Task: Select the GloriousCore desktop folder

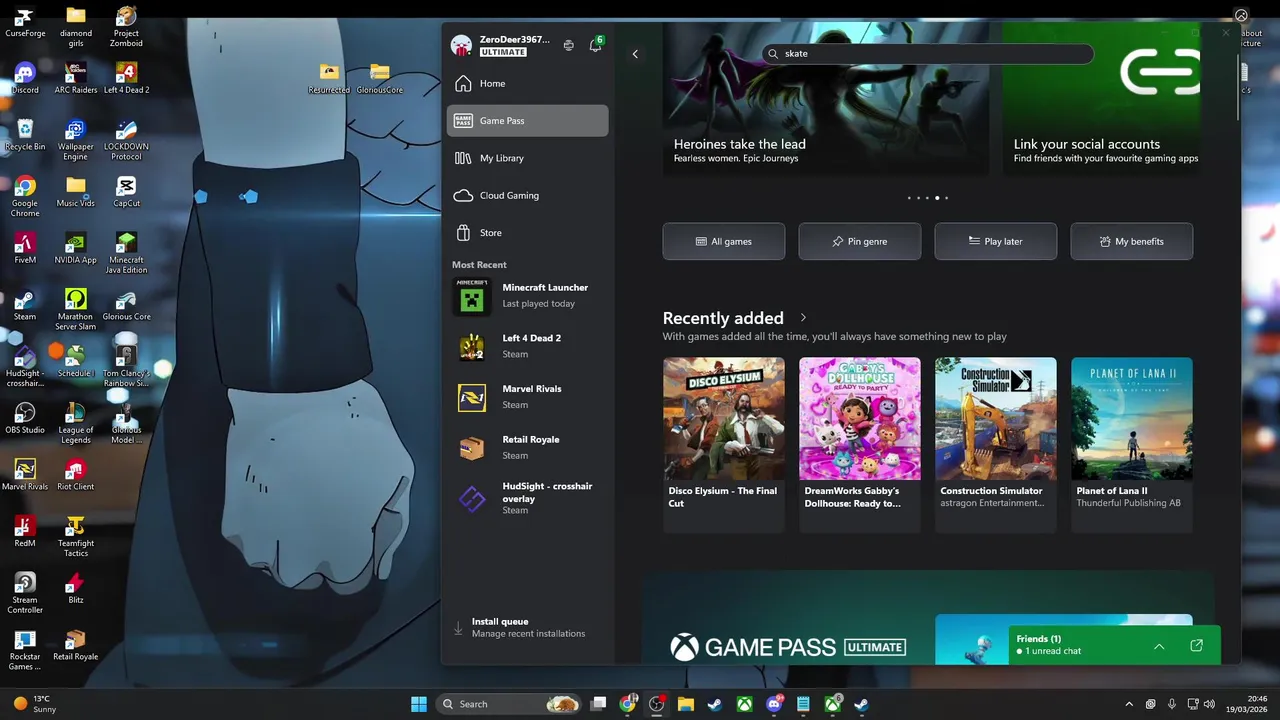Action: 379,79
